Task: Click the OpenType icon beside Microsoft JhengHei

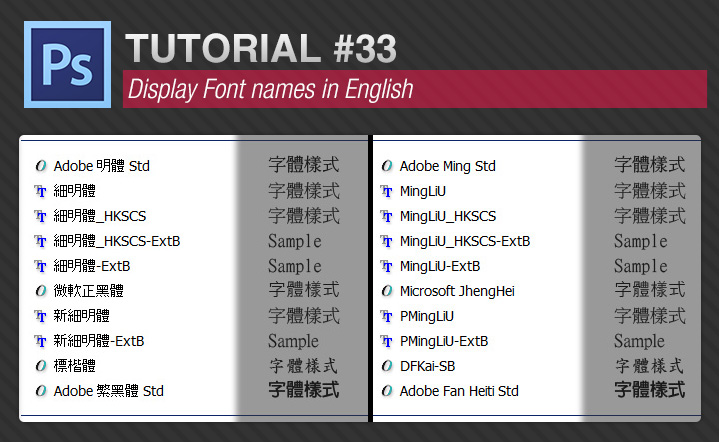Action: (387, 291)
